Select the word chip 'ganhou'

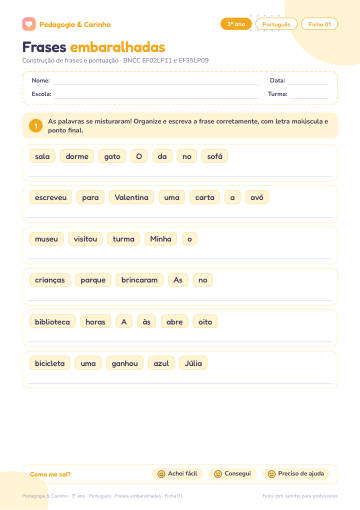click(x=125, y=363)
